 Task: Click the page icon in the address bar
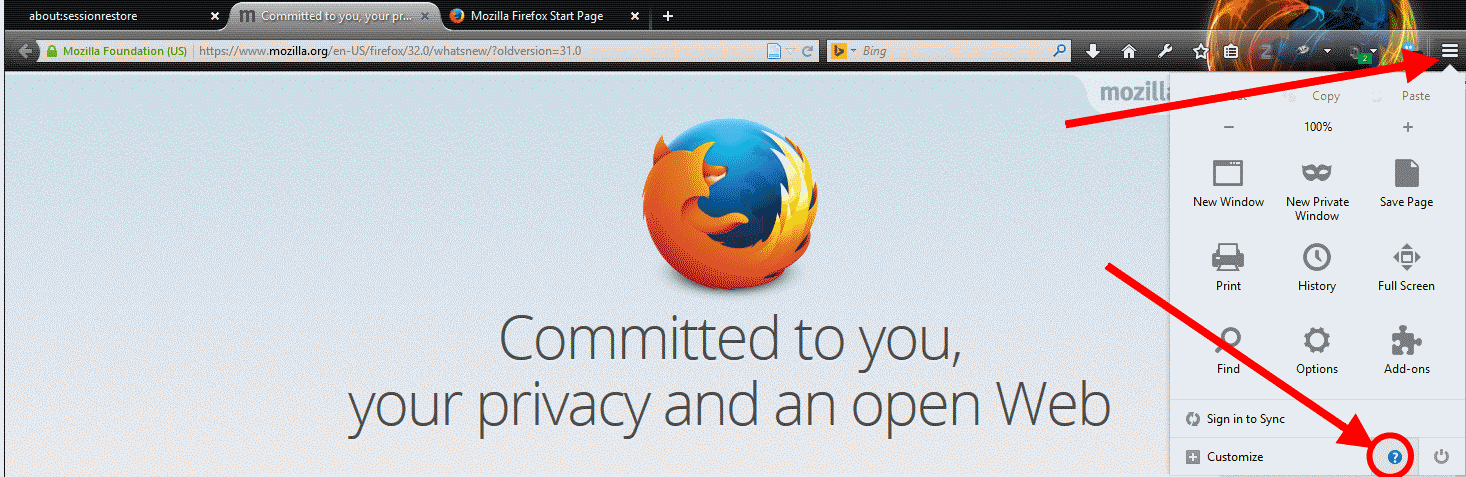[x=773, y=51]
